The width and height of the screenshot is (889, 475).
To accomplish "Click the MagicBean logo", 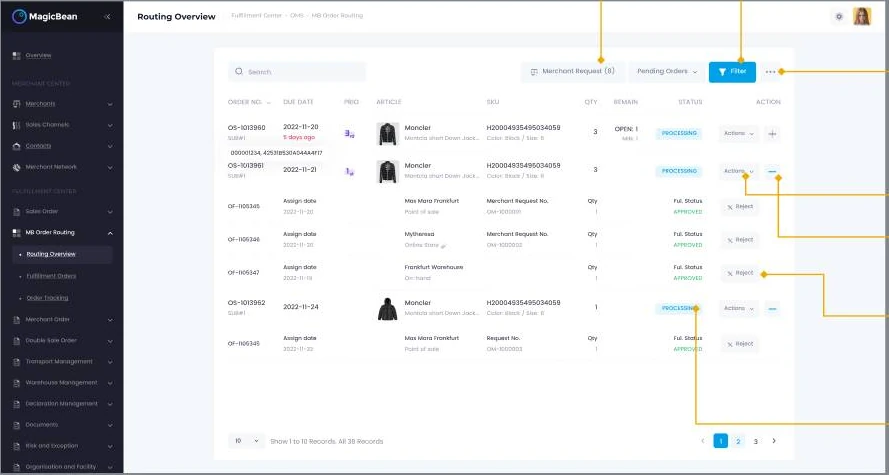I will 45,16.
